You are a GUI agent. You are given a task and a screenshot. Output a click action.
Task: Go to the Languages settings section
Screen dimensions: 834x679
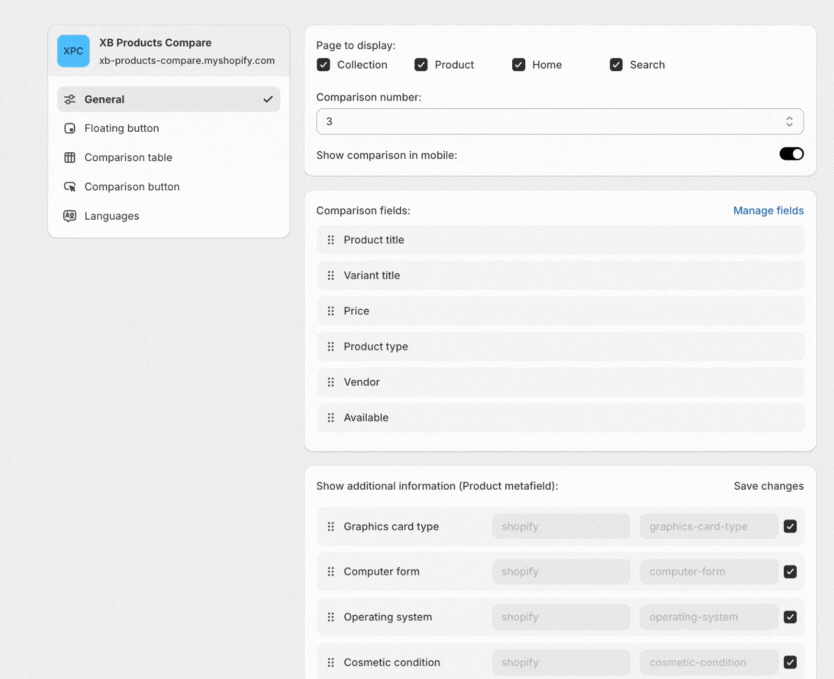112,216
